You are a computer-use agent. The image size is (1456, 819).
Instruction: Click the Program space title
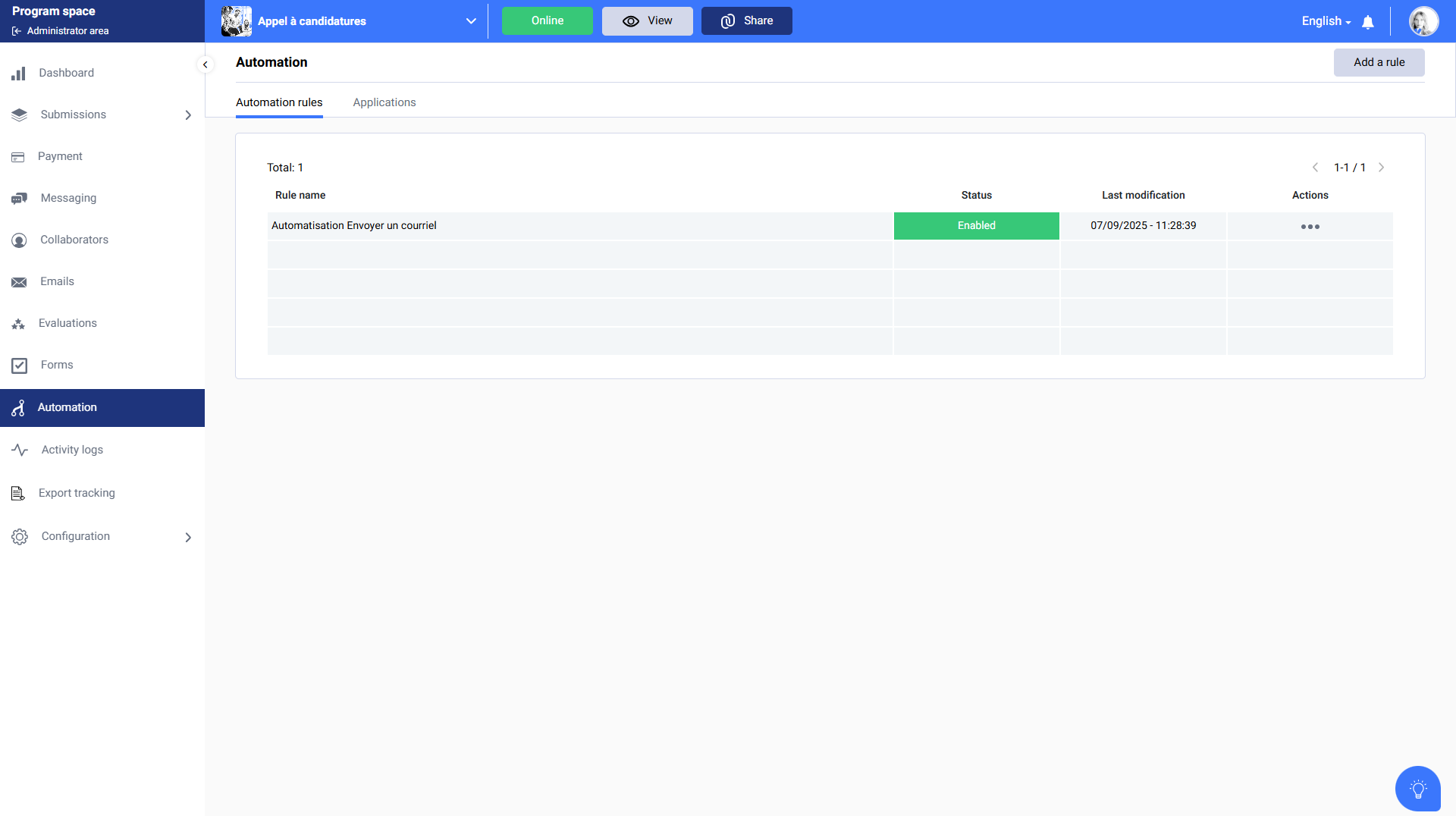(x=54, y=11)
